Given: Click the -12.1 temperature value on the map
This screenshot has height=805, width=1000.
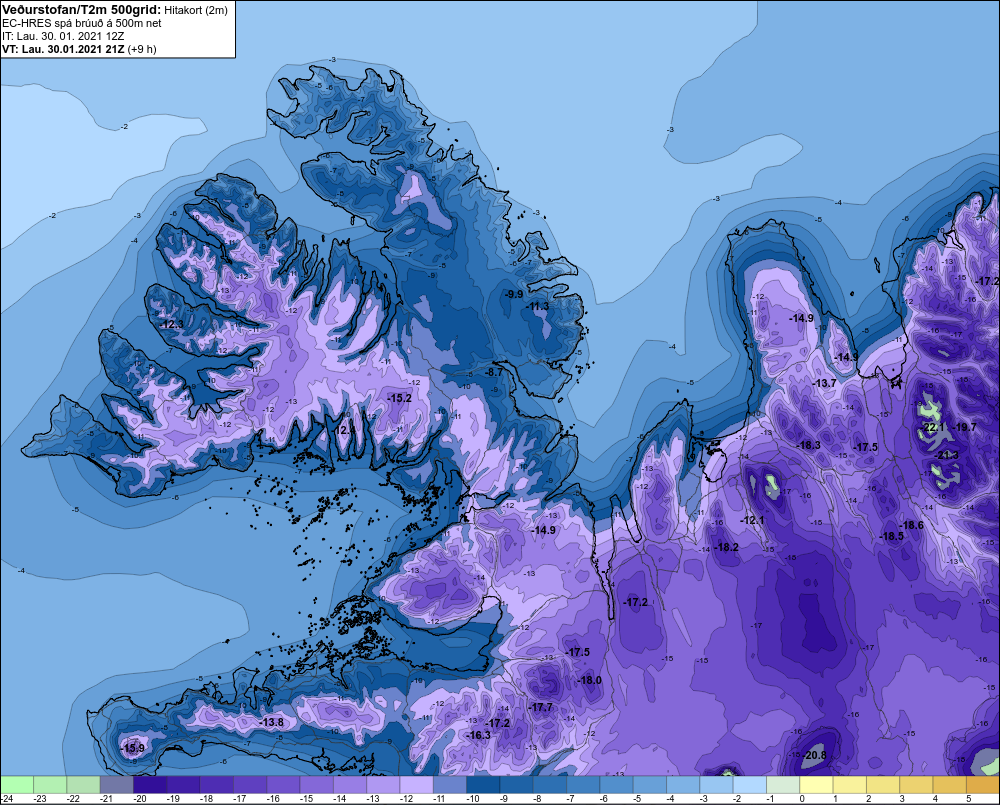Looking at the screenshot, I should (x=752, y=521).
